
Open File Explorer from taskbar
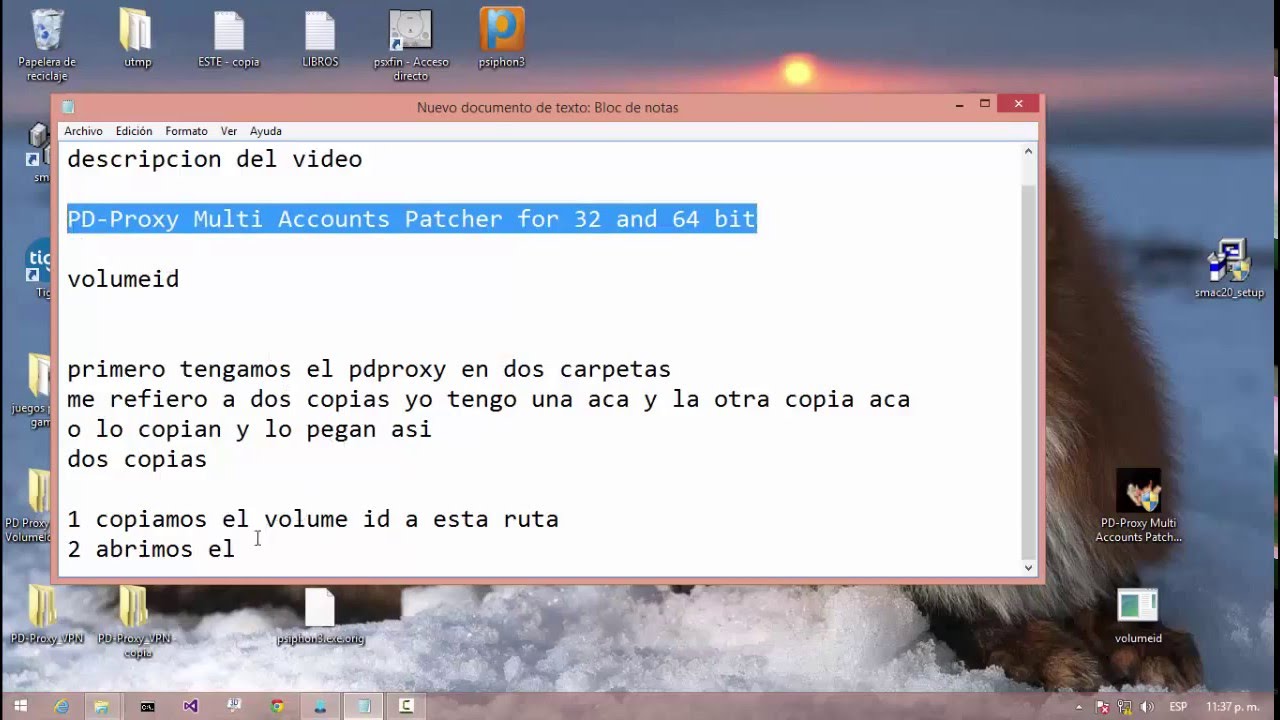coord(102,706)
